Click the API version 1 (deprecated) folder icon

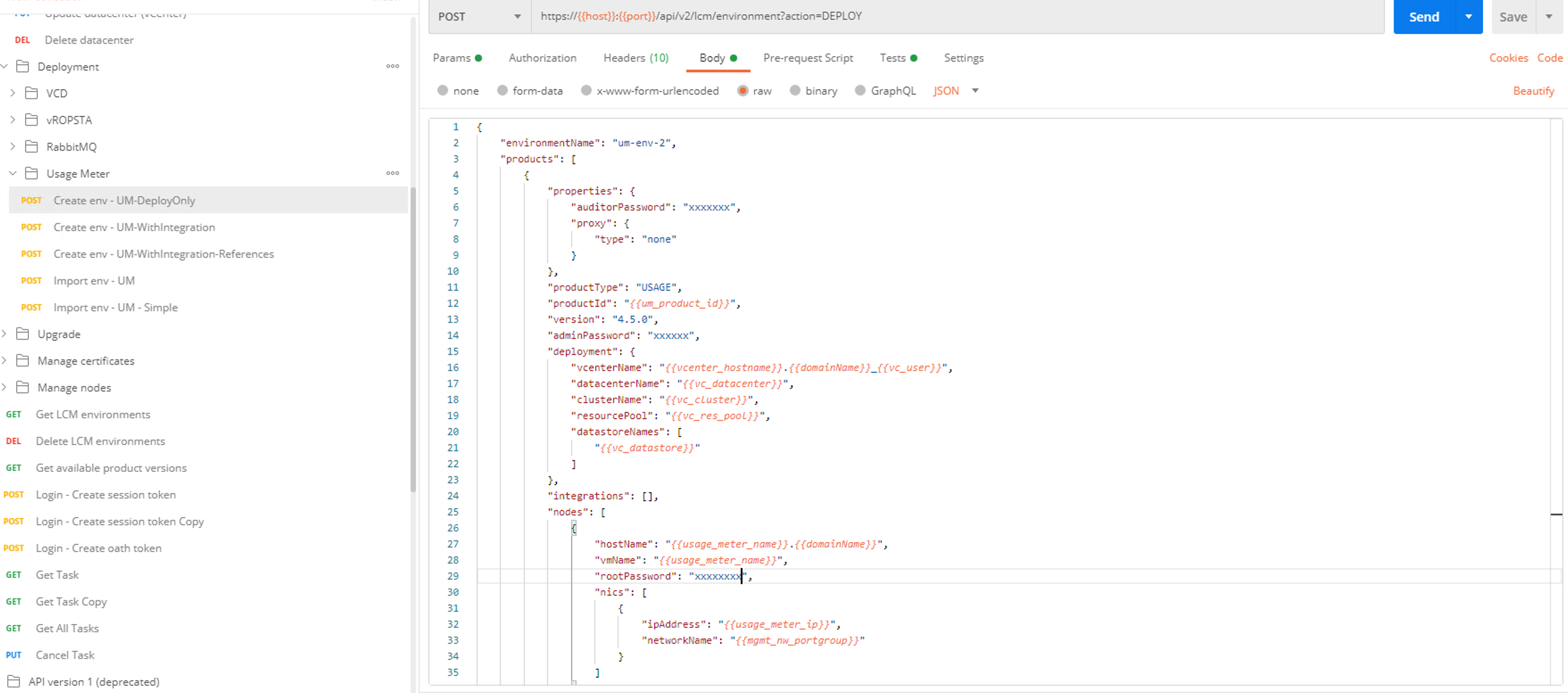click(x=13, y=681)
